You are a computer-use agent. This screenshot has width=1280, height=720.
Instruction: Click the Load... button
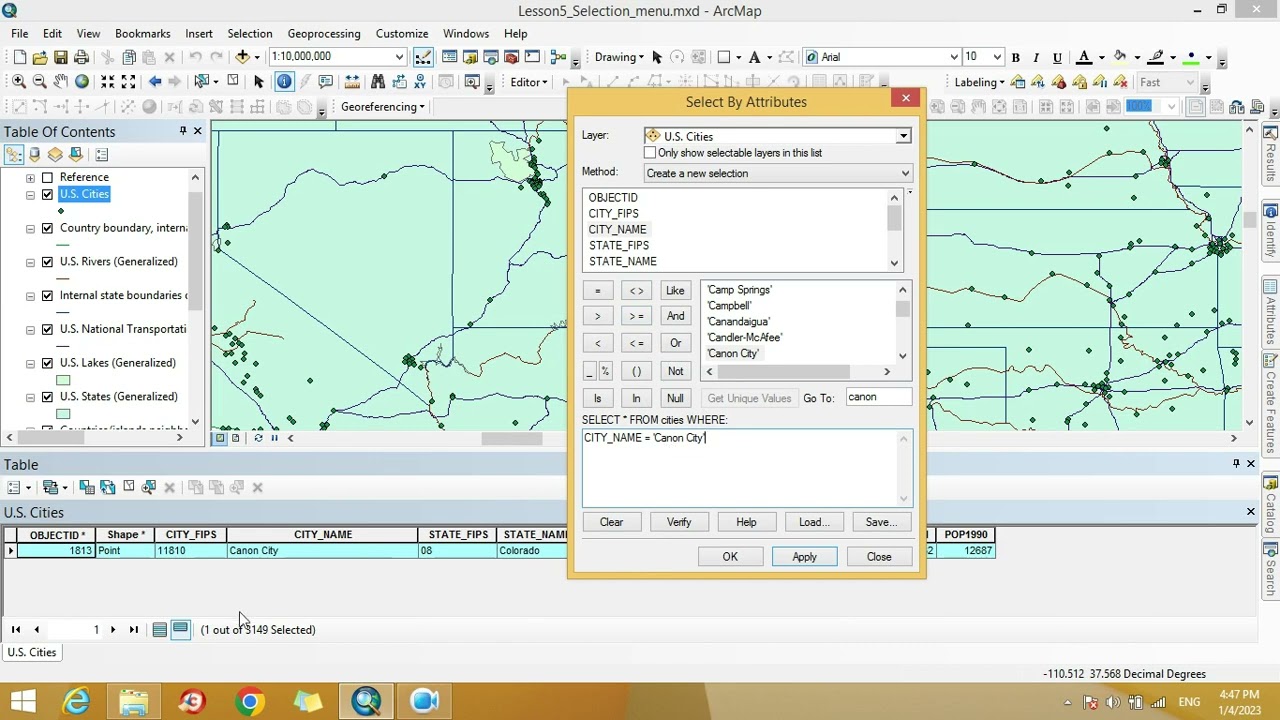pyautogui.click(x=814, y=522)
